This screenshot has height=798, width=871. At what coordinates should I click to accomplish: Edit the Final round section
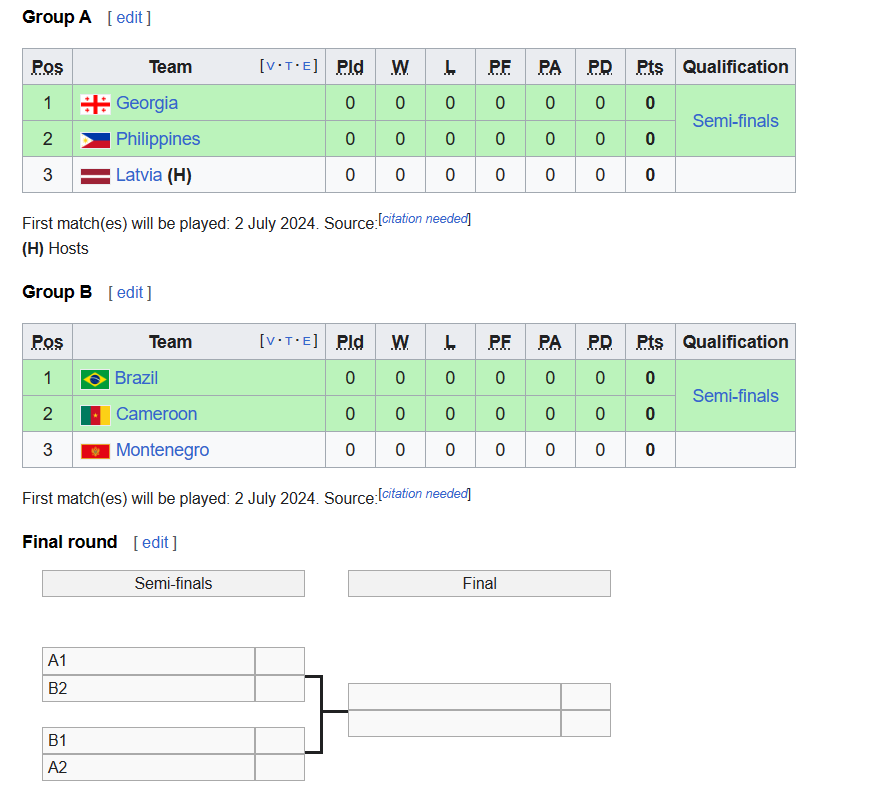(x=155, y=542)
